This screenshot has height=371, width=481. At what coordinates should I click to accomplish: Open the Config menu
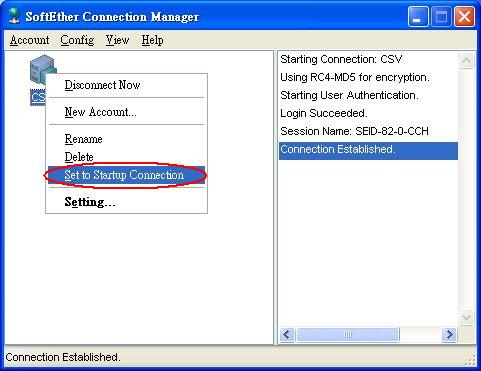coord(77,40)
